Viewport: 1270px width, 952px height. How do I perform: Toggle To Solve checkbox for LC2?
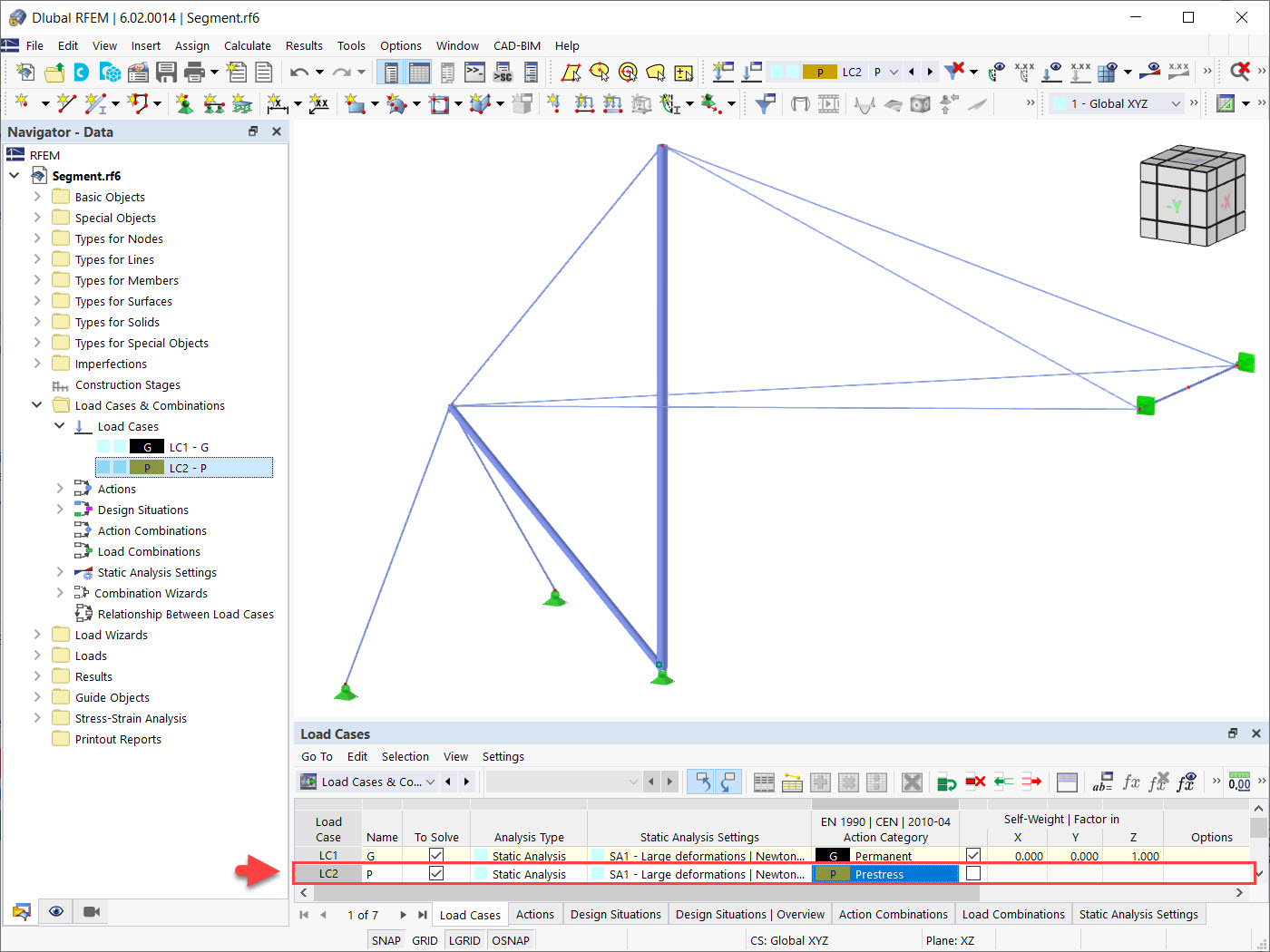(436, 873)
